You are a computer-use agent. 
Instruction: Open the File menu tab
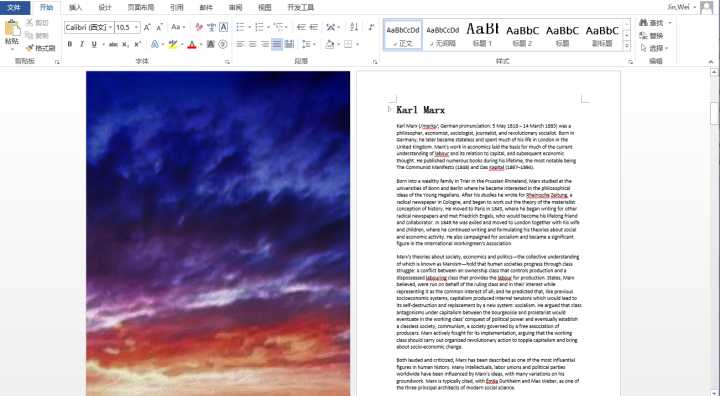15,7
